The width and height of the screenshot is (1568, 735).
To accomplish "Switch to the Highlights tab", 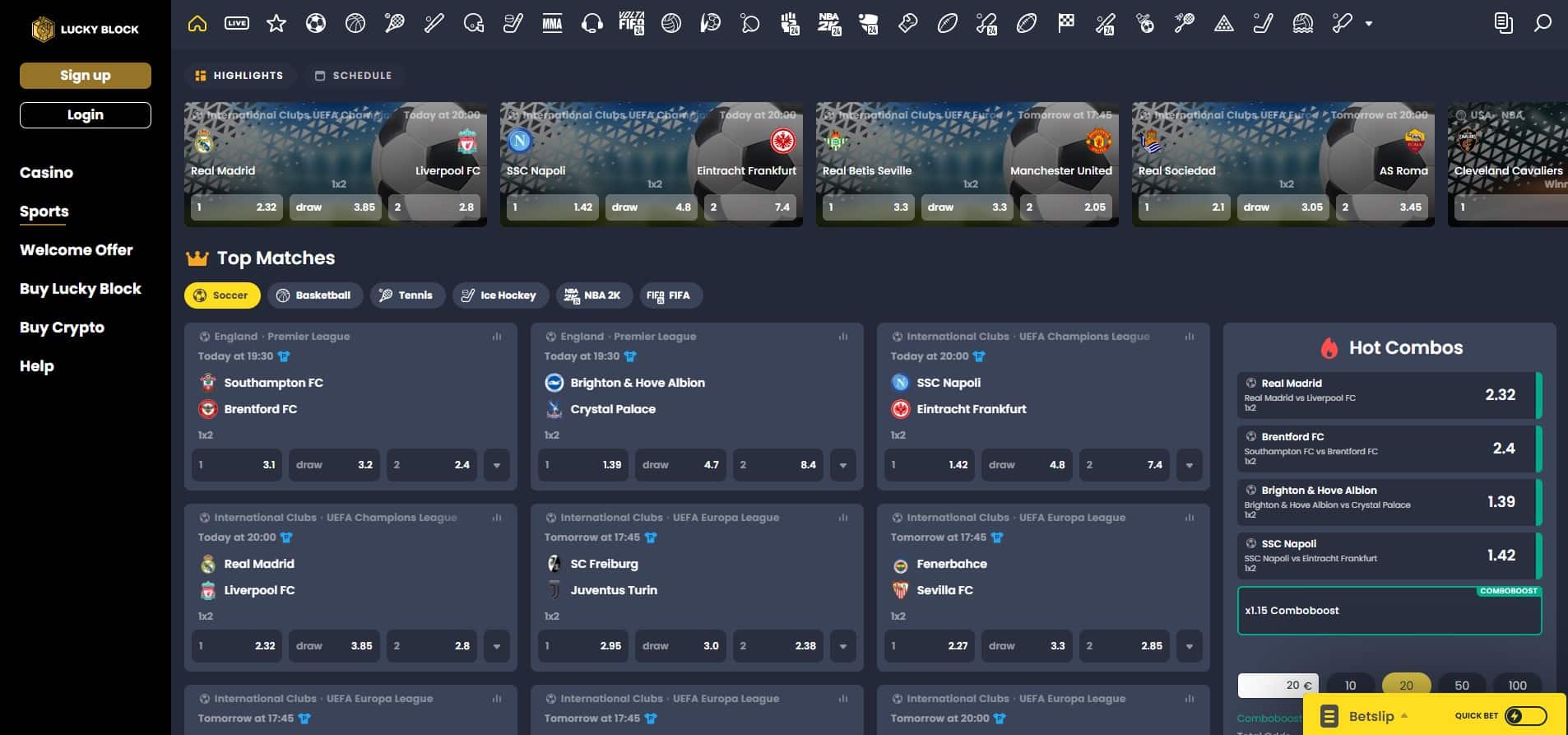I will [239, 76].
